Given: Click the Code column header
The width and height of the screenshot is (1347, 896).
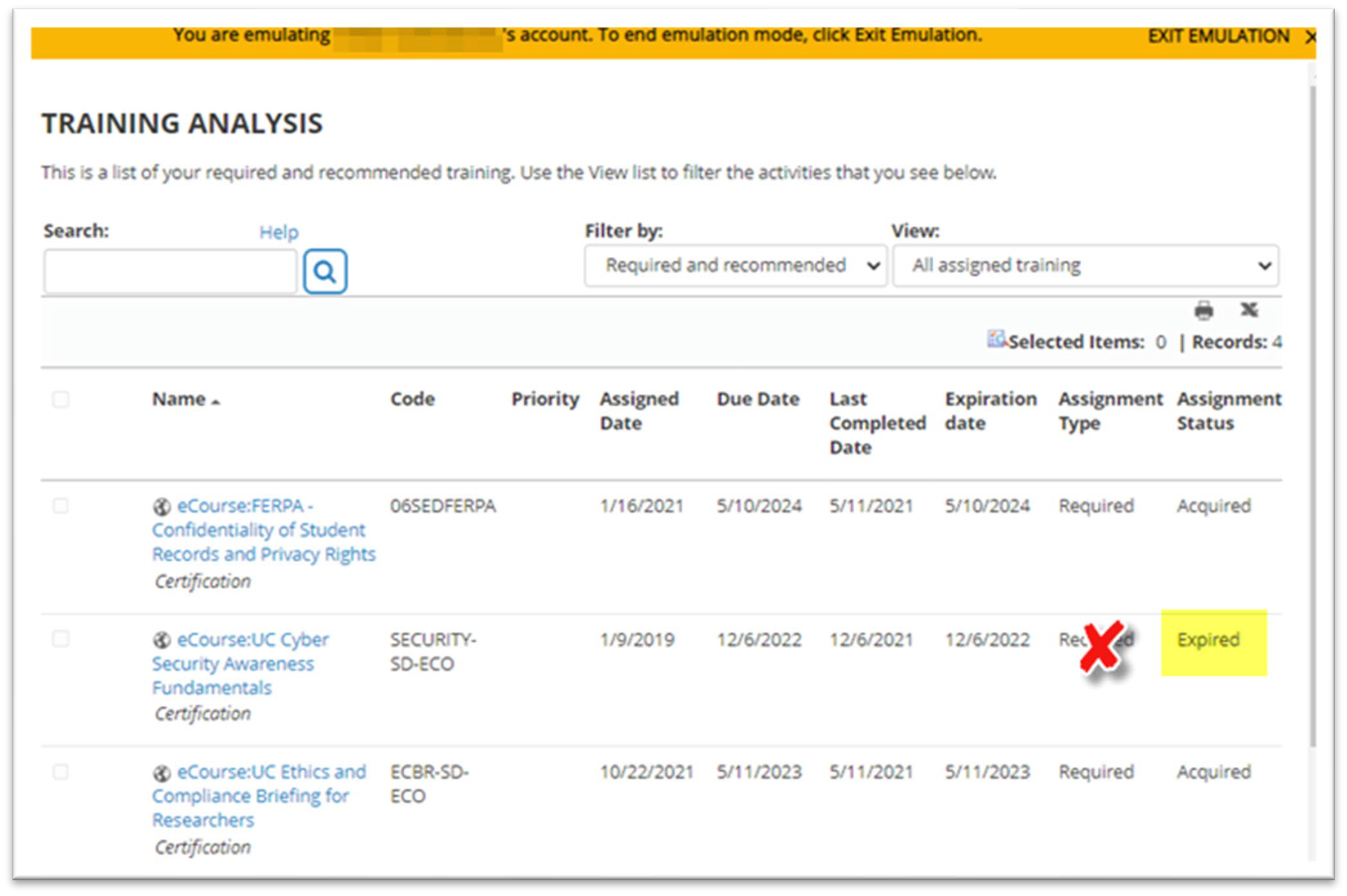Looking at the screenshot, I should [413, 399].
